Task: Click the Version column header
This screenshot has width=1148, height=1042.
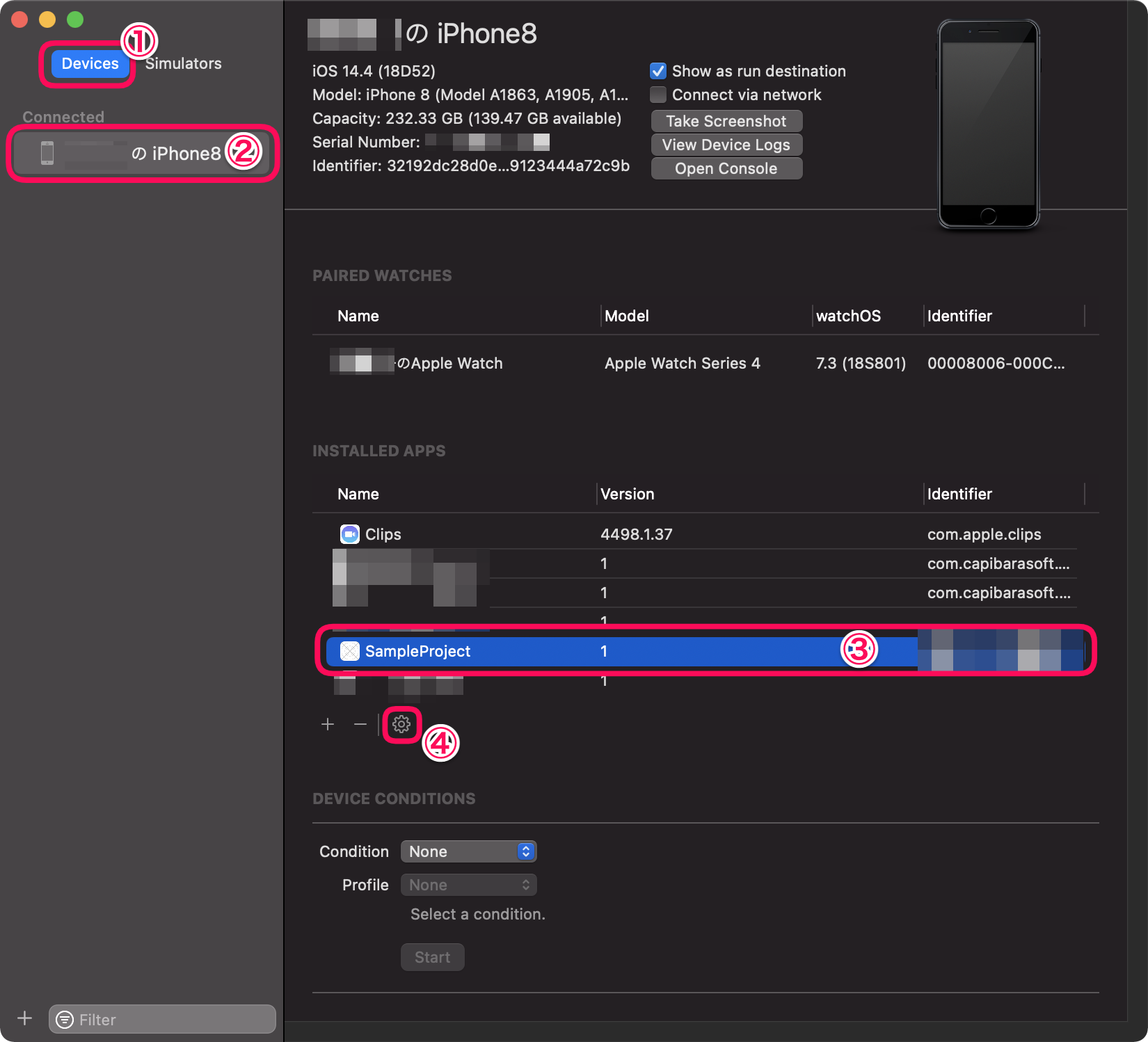Action: click(628, 494)
